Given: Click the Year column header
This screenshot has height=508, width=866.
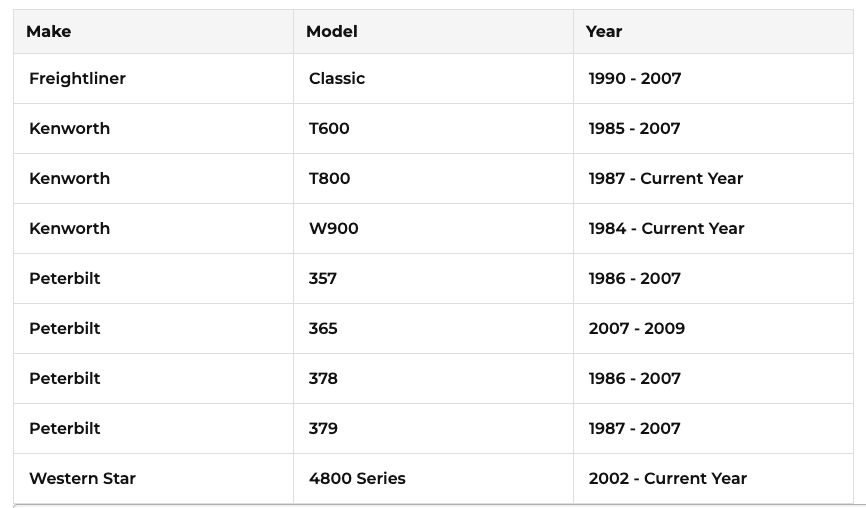Looking at the screenshot, I should tap(604, 32).
